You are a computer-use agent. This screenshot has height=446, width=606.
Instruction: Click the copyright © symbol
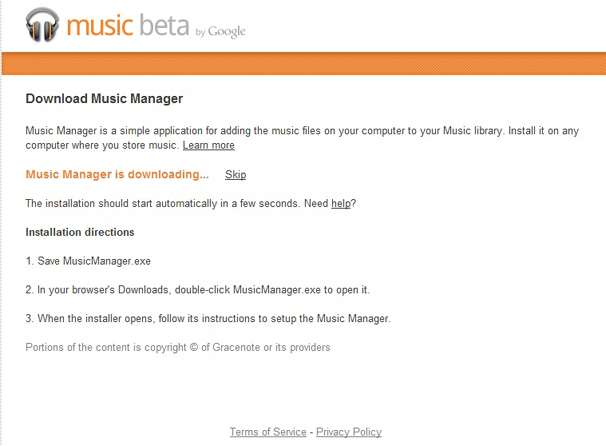[194, 347]
